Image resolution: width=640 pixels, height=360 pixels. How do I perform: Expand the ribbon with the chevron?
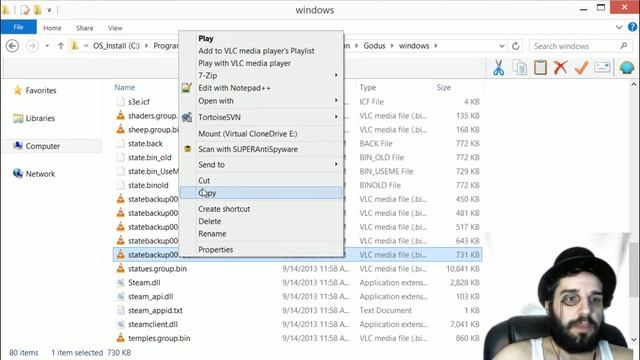[x=619, y=27]
